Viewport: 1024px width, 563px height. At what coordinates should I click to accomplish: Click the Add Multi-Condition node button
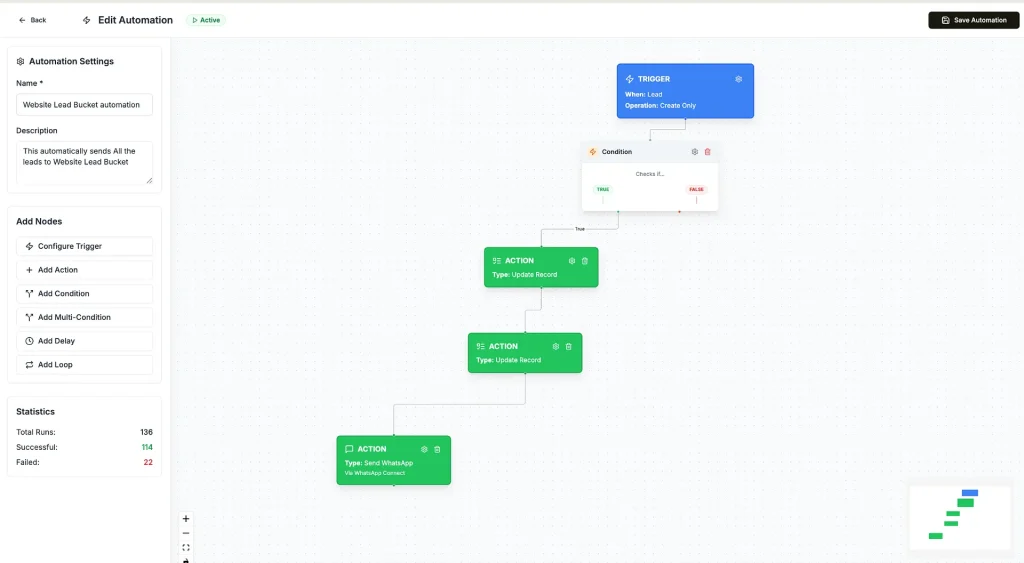click(84, 317)
